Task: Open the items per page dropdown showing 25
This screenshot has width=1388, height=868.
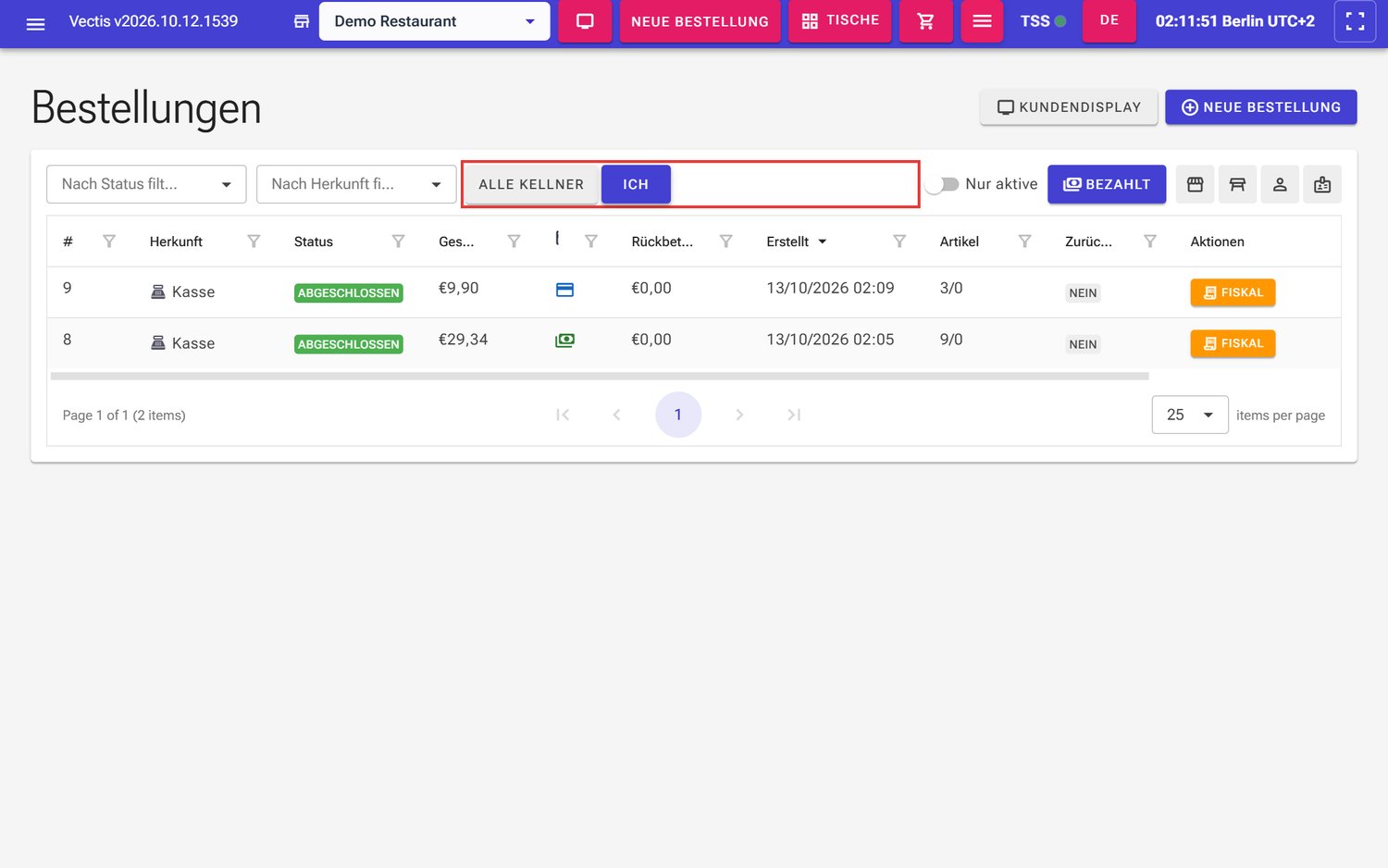Action: (1190, 415)
